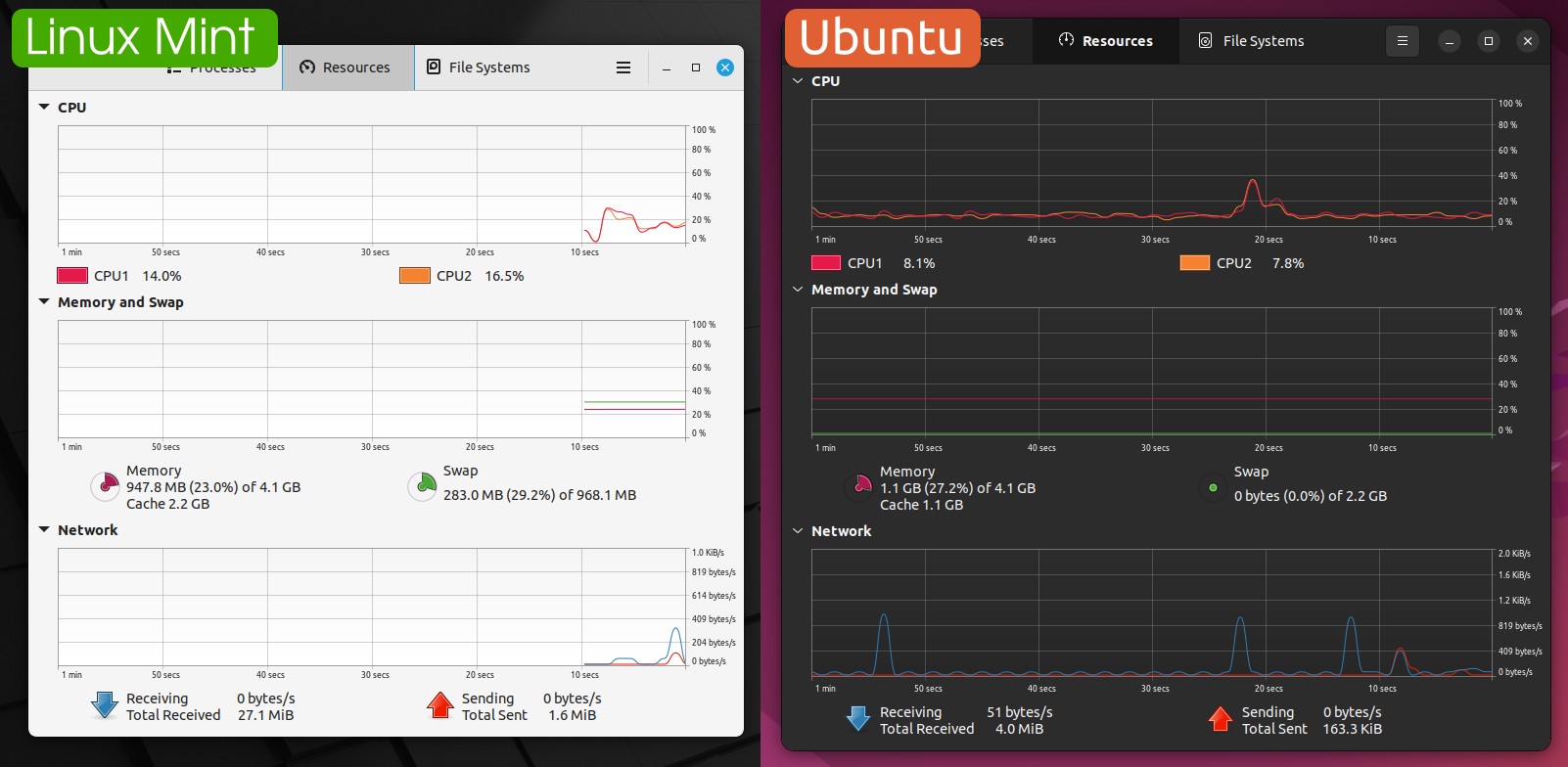Click CPU2 orange color swatch in Ubuntu window
The image size is (1568, 767).
tap(1195, 262)
